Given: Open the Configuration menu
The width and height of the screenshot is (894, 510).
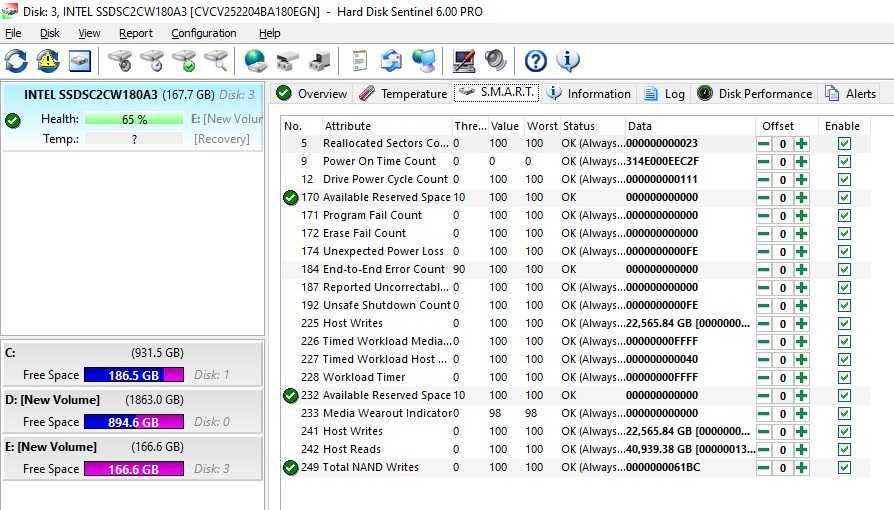Looking at the screenshot, I should (204, 33).
